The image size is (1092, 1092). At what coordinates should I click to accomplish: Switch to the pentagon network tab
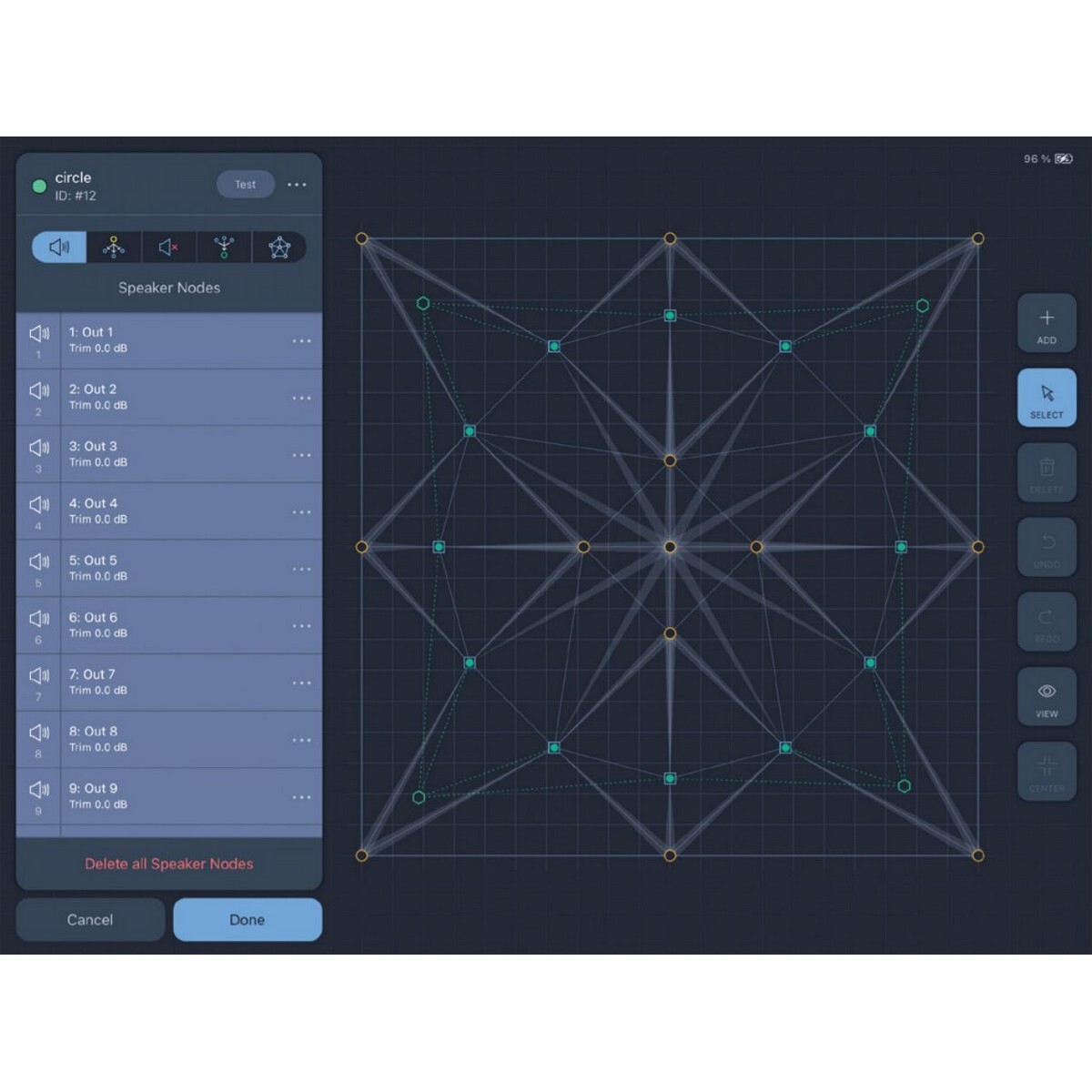click(x=279, y=248)
